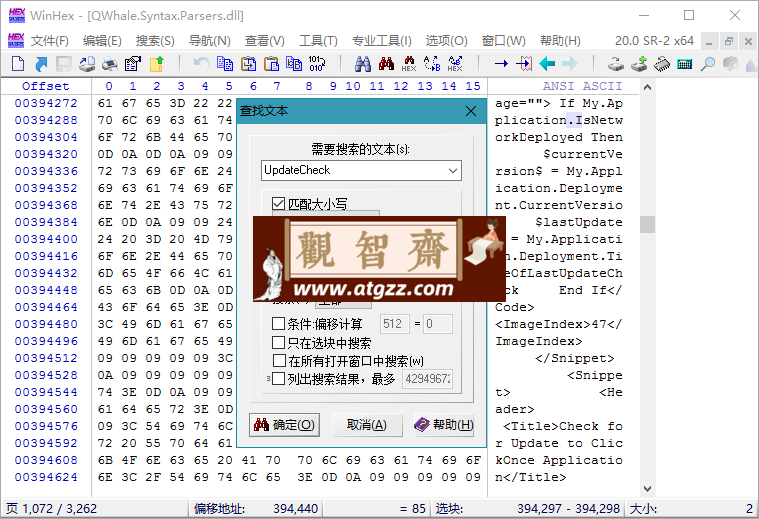
Task: Open the 窗口(W) menu
Action: (503, 41)
